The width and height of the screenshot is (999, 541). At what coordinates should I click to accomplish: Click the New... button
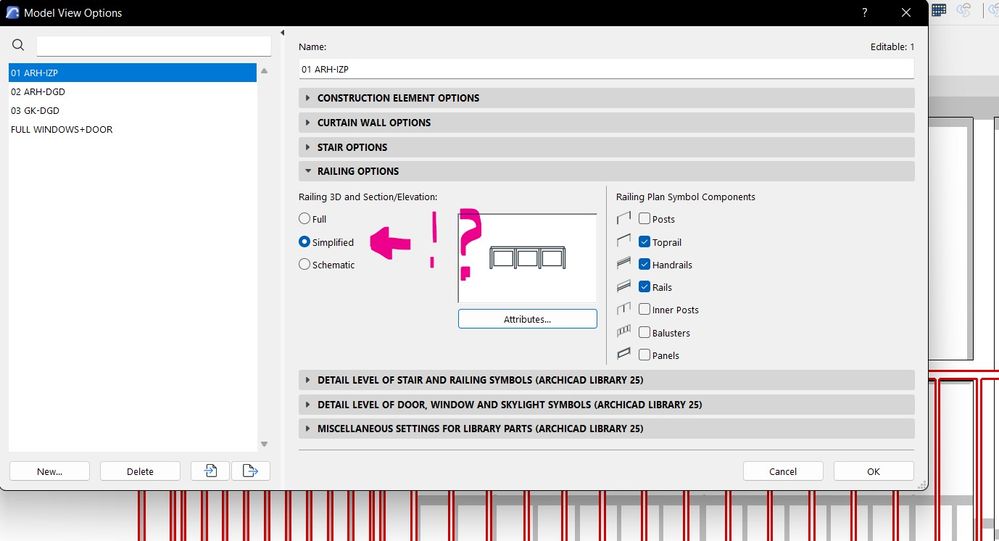tap(50, 471)
